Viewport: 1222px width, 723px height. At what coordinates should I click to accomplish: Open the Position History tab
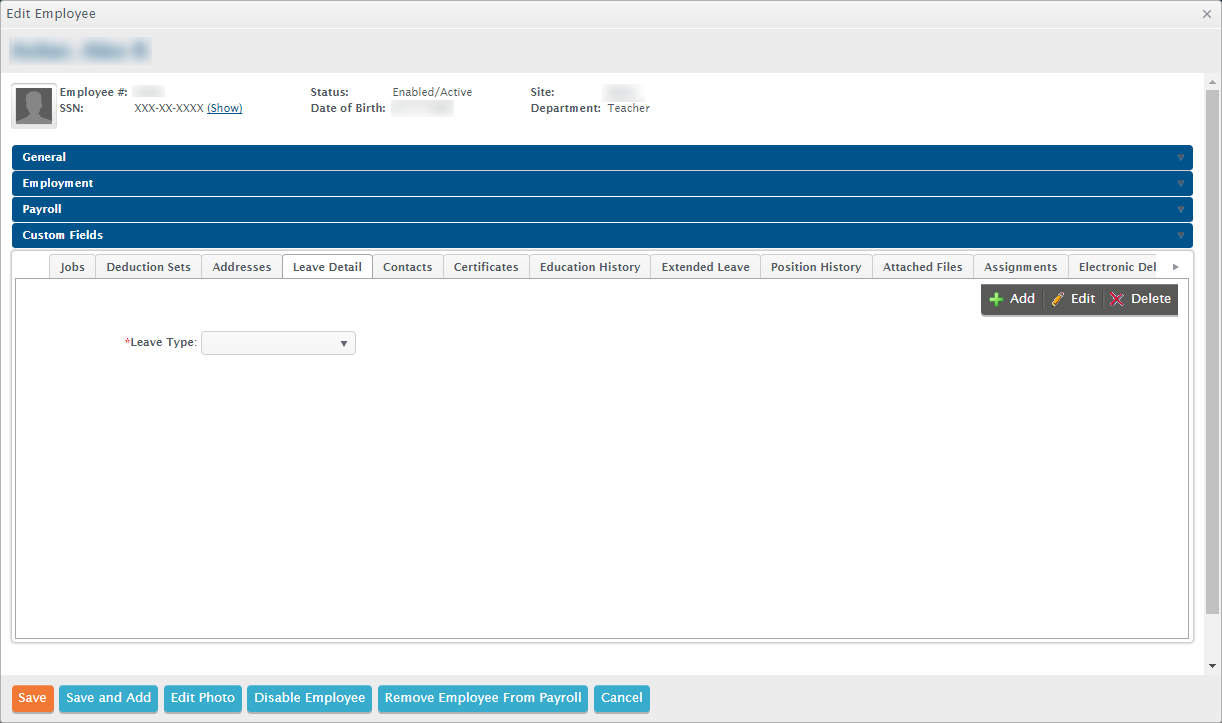pos(815,266)
